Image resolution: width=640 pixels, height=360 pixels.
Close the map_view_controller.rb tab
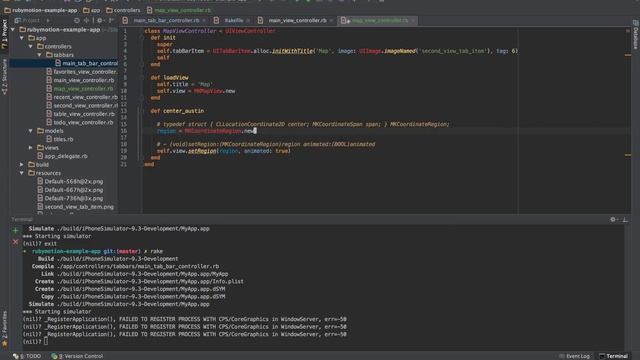coord(413,20)
